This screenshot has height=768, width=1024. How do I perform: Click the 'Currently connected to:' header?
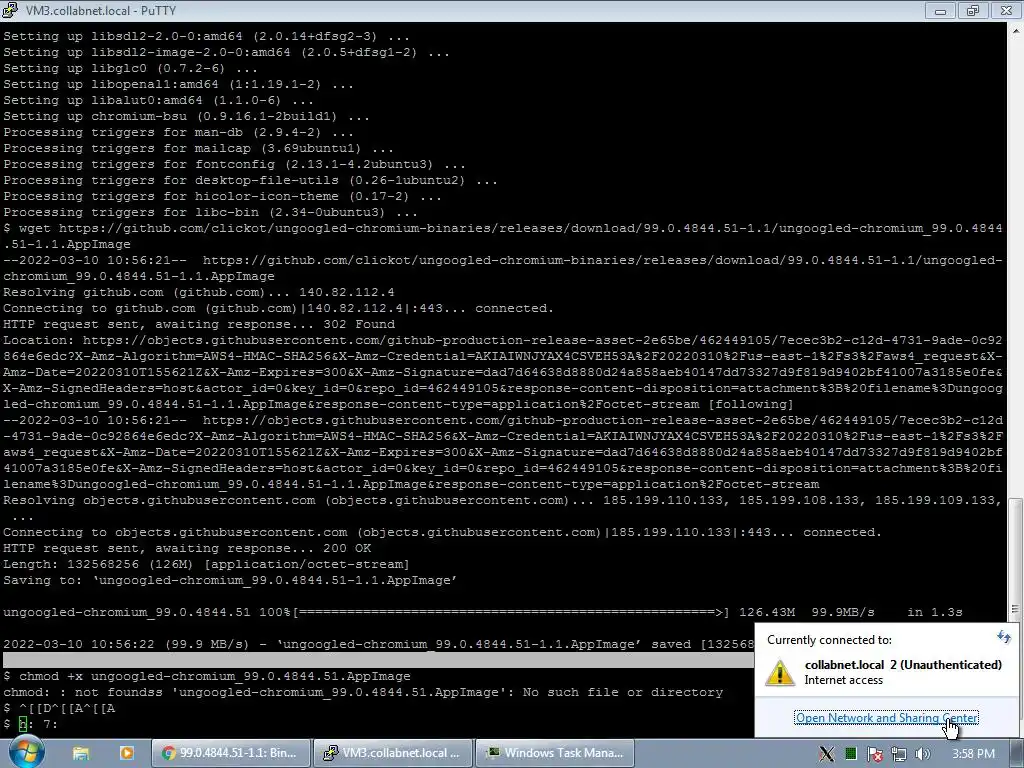(829, 640)
